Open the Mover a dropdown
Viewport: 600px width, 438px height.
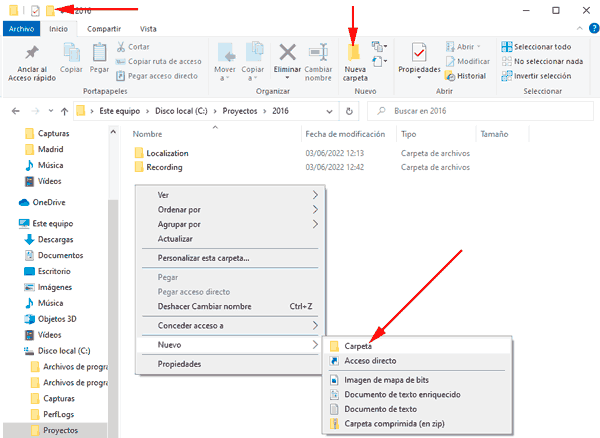click(225, 62)
